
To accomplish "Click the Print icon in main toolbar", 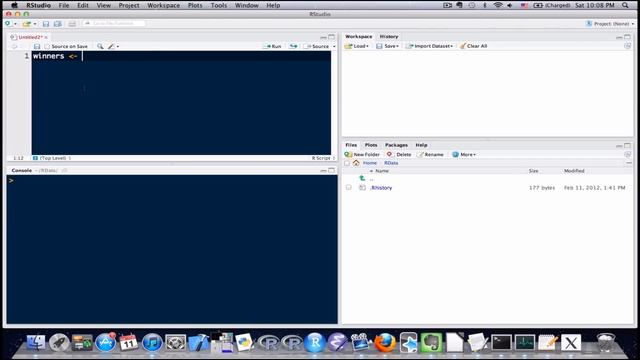I will [72, 24].
